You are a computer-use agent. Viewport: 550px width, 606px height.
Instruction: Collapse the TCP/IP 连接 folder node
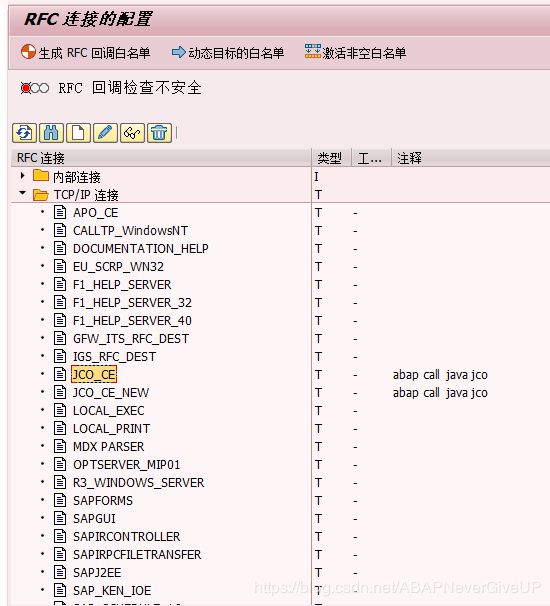22,193
